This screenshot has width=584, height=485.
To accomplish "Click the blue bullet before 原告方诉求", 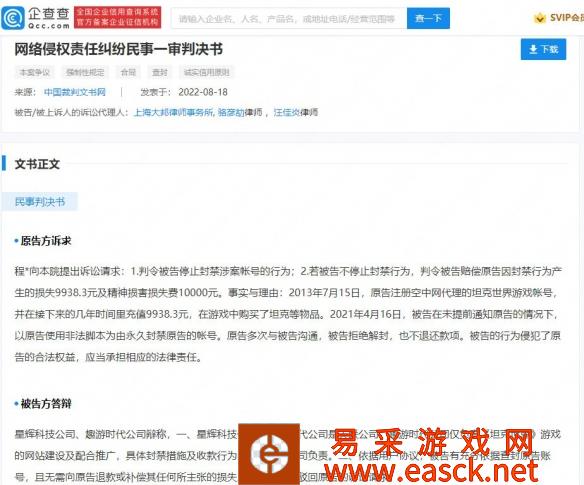I will click(x=16, y=241).
